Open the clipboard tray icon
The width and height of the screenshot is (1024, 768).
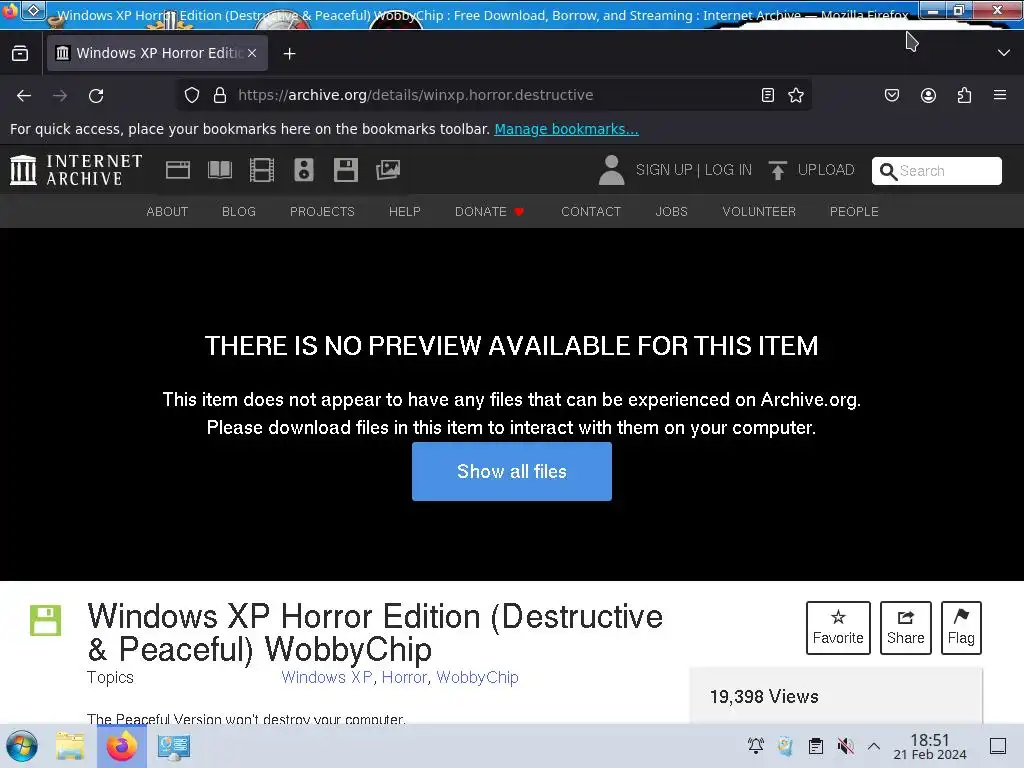[x=816, y=746]
